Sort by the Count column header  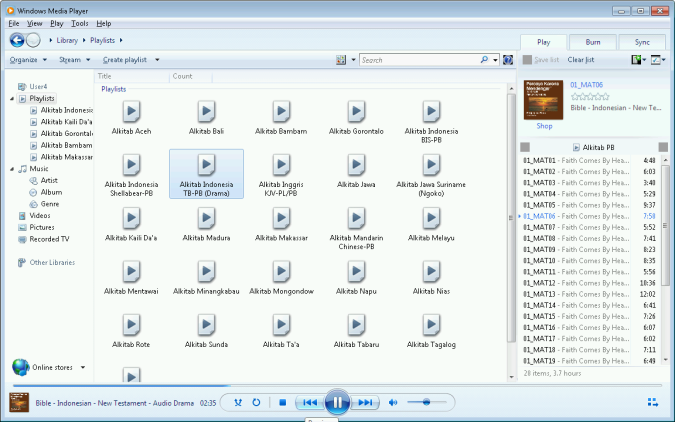coord(183,76)
